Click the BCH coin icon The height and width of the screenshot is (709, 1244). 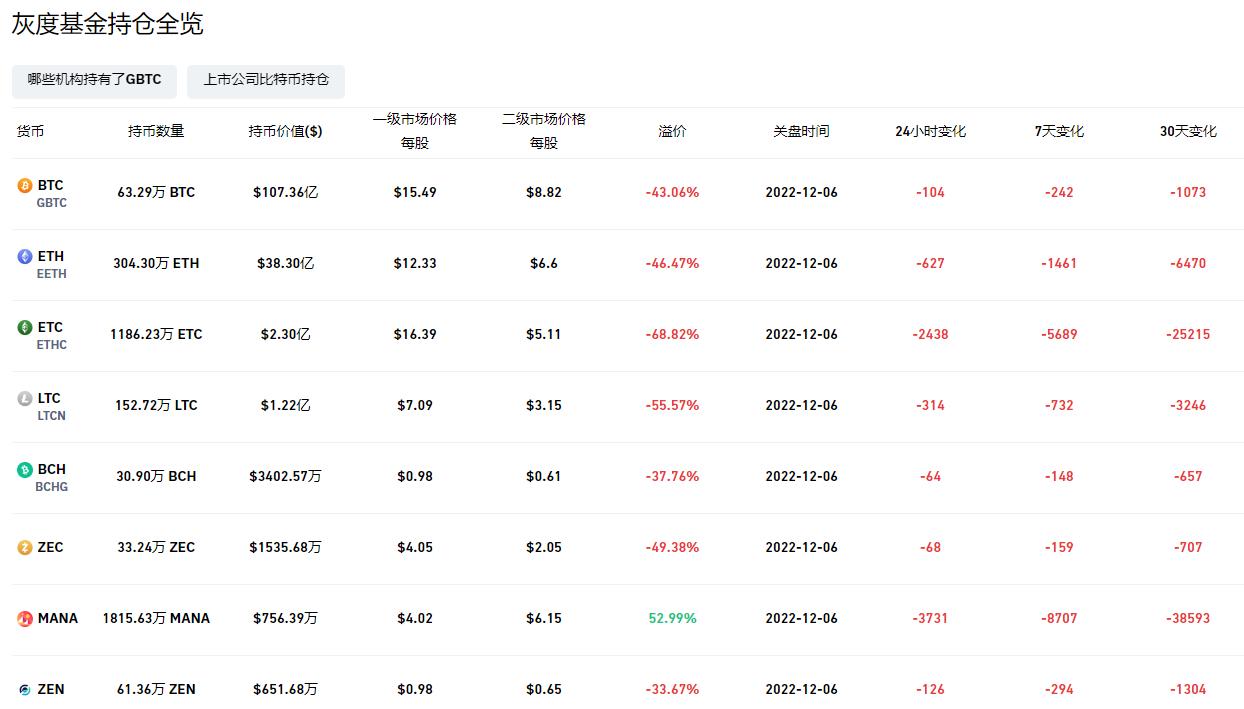25,469
